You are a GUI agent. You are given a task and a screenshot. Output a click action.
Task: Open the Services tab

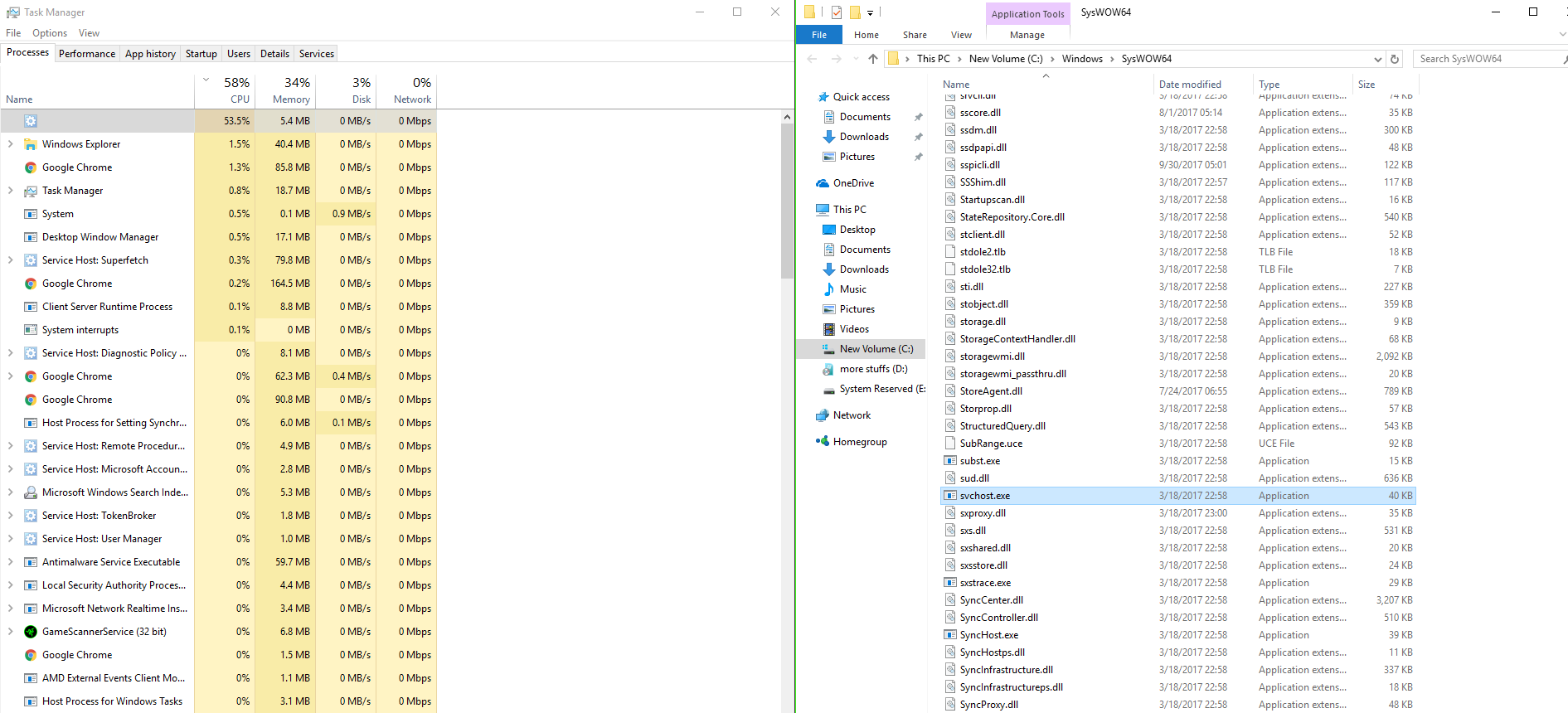tap(317, 54)
